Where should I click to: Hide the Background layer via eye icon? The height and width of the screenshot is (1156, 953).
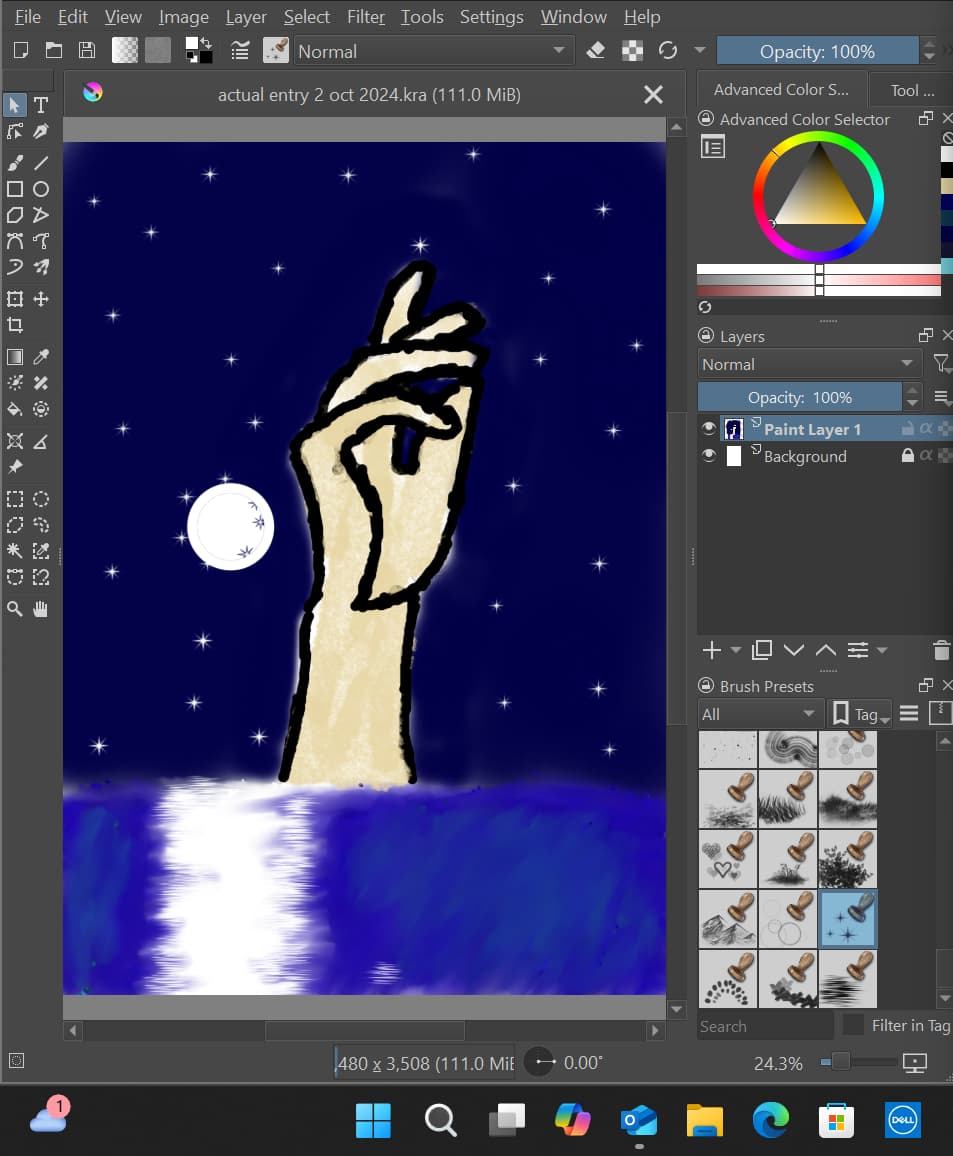(709, 456)
